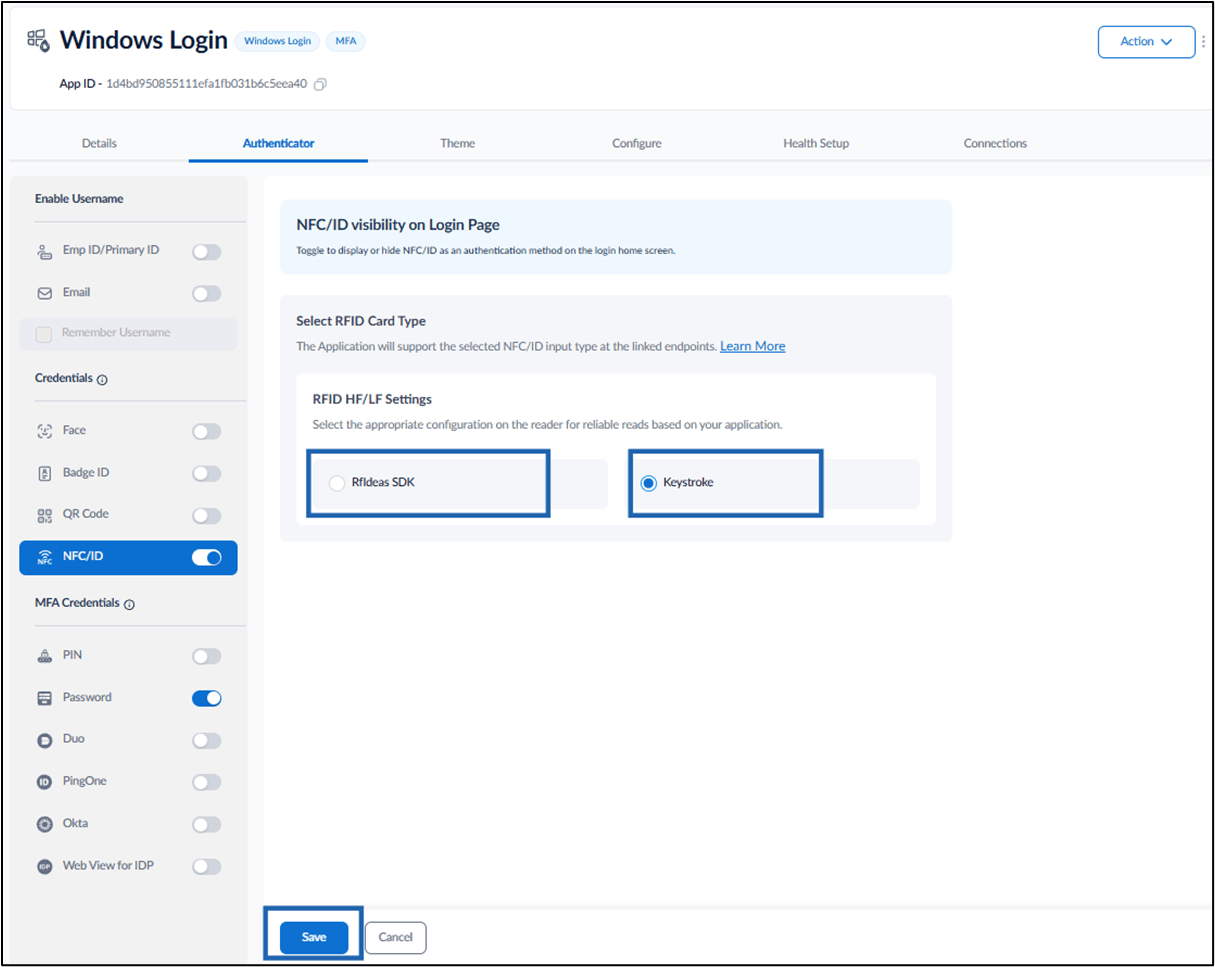The width and height of the screenshot is (1215, 967).
Task: Click the PIN icon
Action: [44, 656]
